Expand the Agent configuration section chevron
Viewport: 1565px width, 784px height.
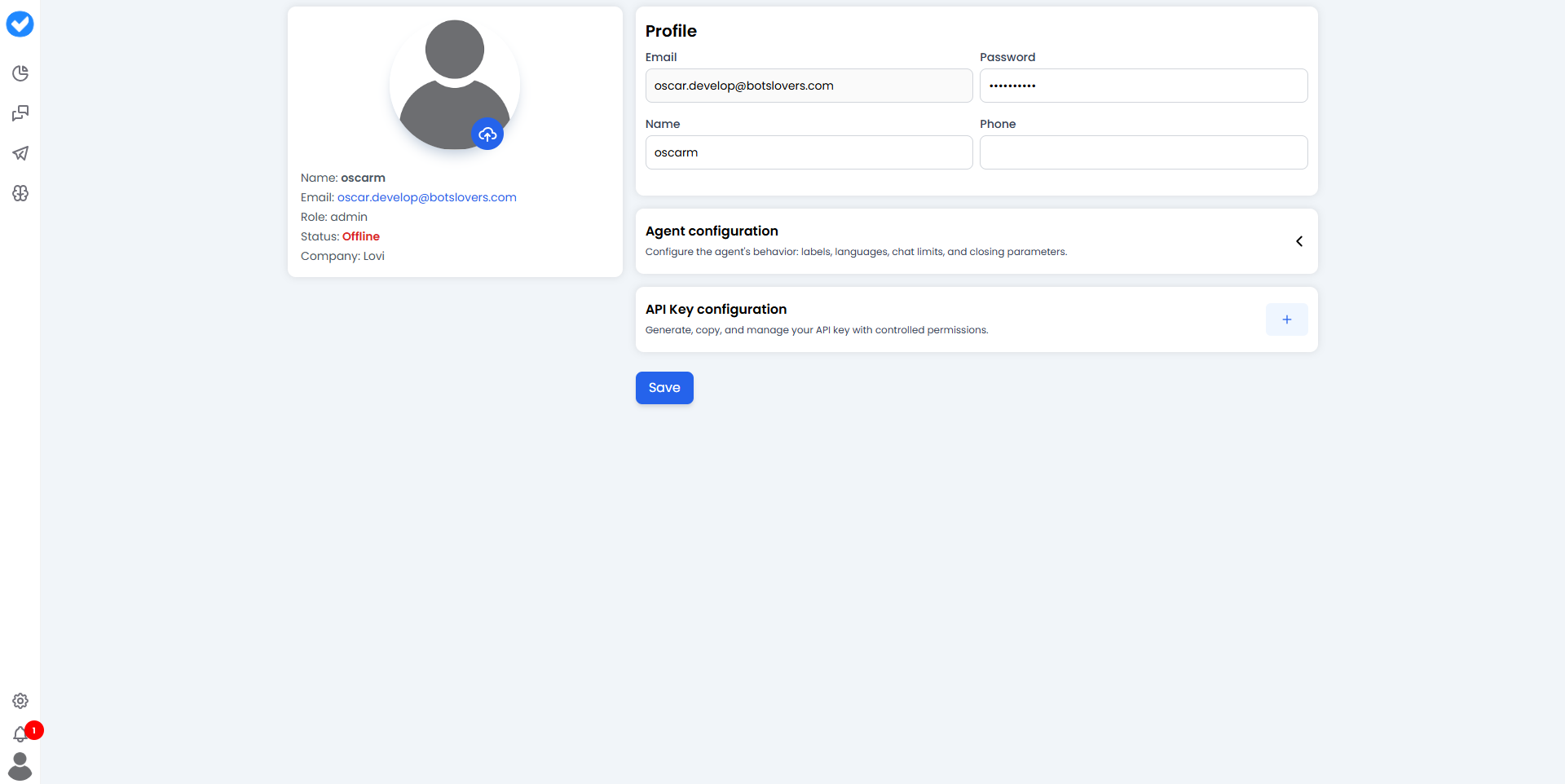(x=1299, y=241)
